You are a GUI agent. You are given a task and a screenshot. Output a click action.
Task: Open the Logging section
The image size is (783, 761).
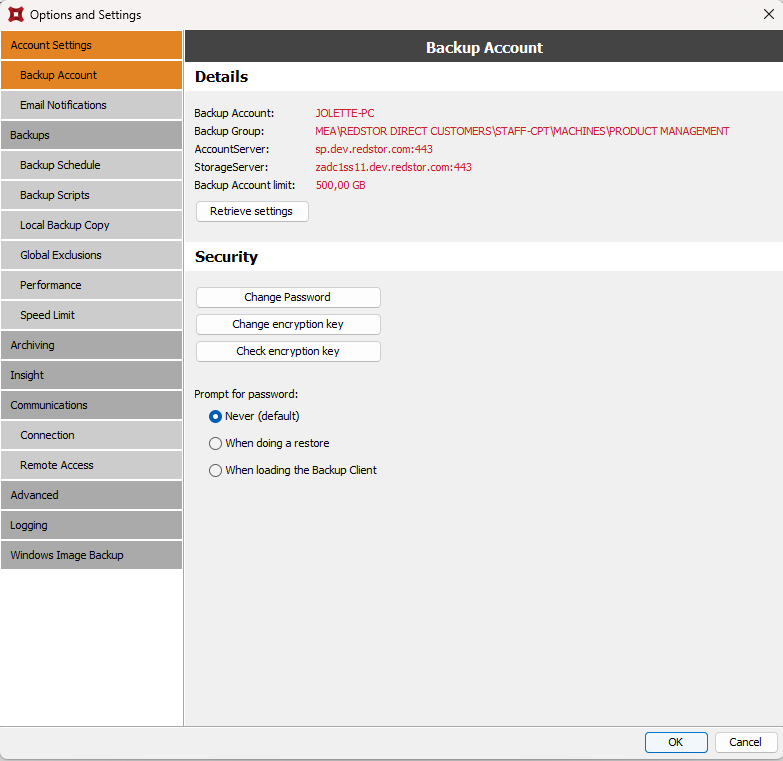click(x=91, y=525)
